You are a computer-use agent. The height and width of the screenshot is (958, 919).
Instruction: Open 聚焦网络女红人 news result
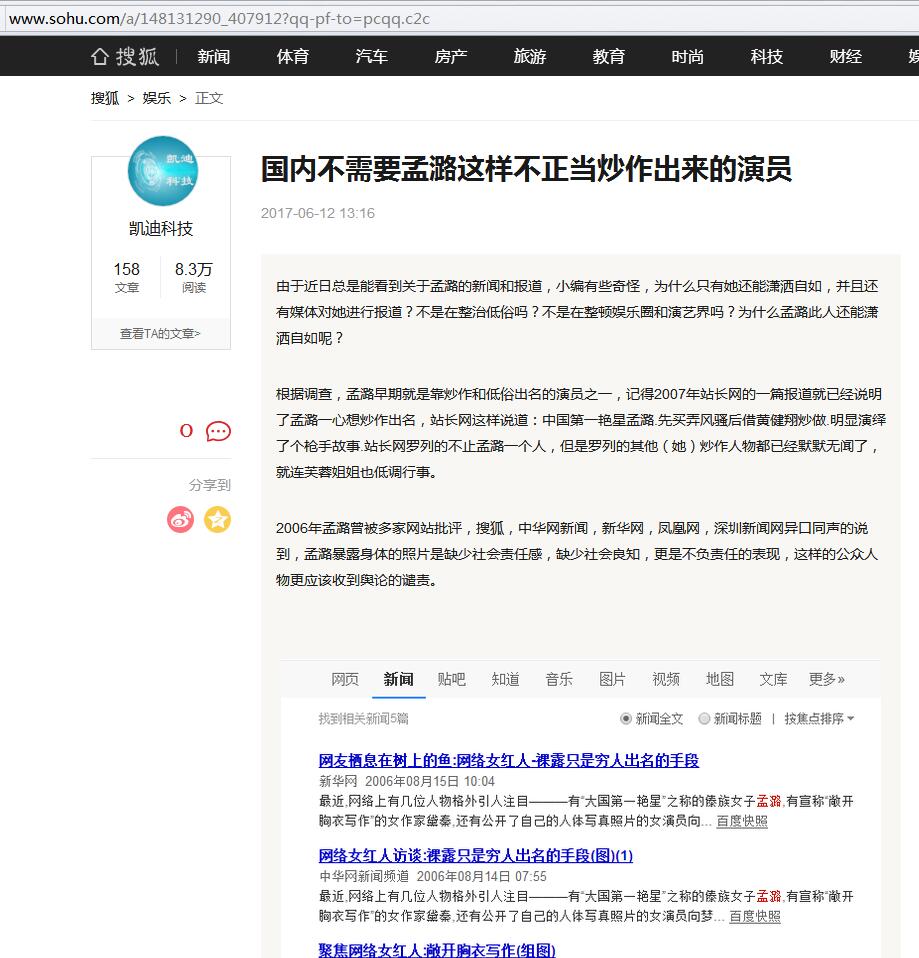pos(437,949)
